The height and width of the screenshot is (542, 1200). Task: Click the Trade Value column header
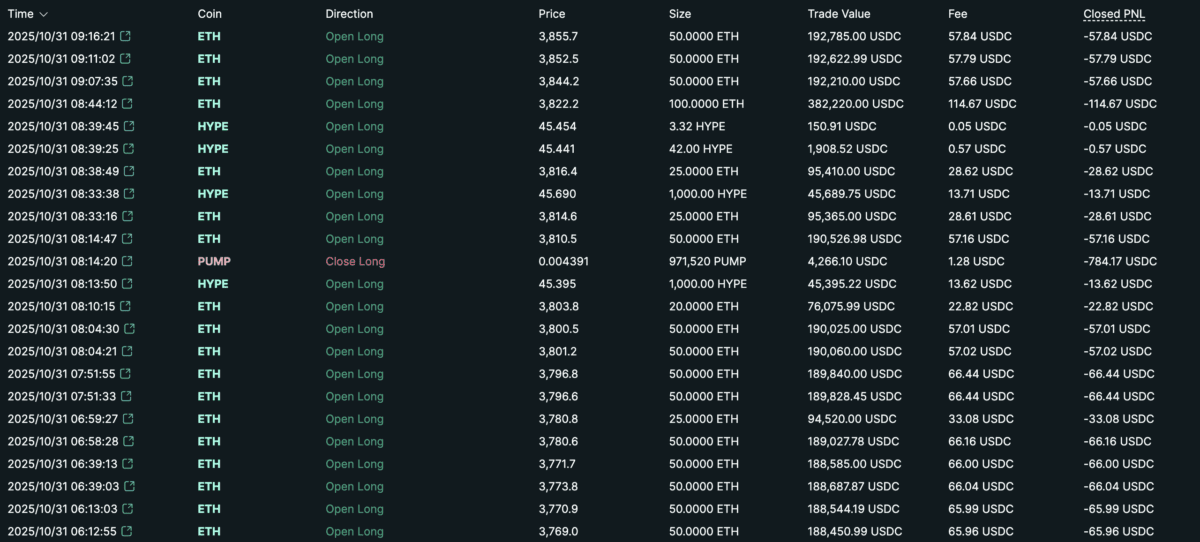[x=838, y=14]
